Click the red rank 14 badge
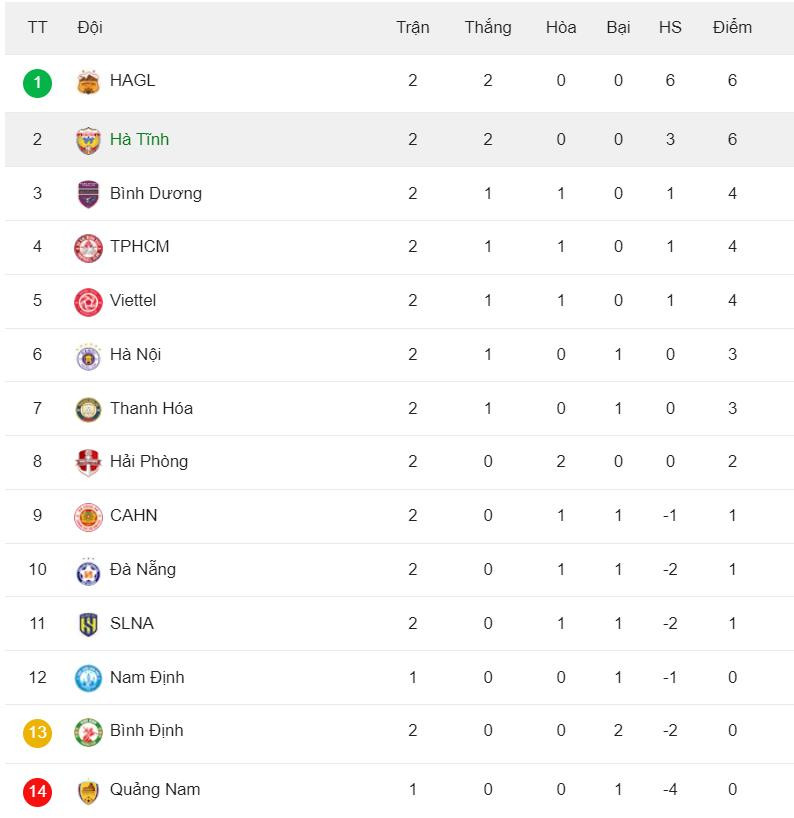 point(38,792)
